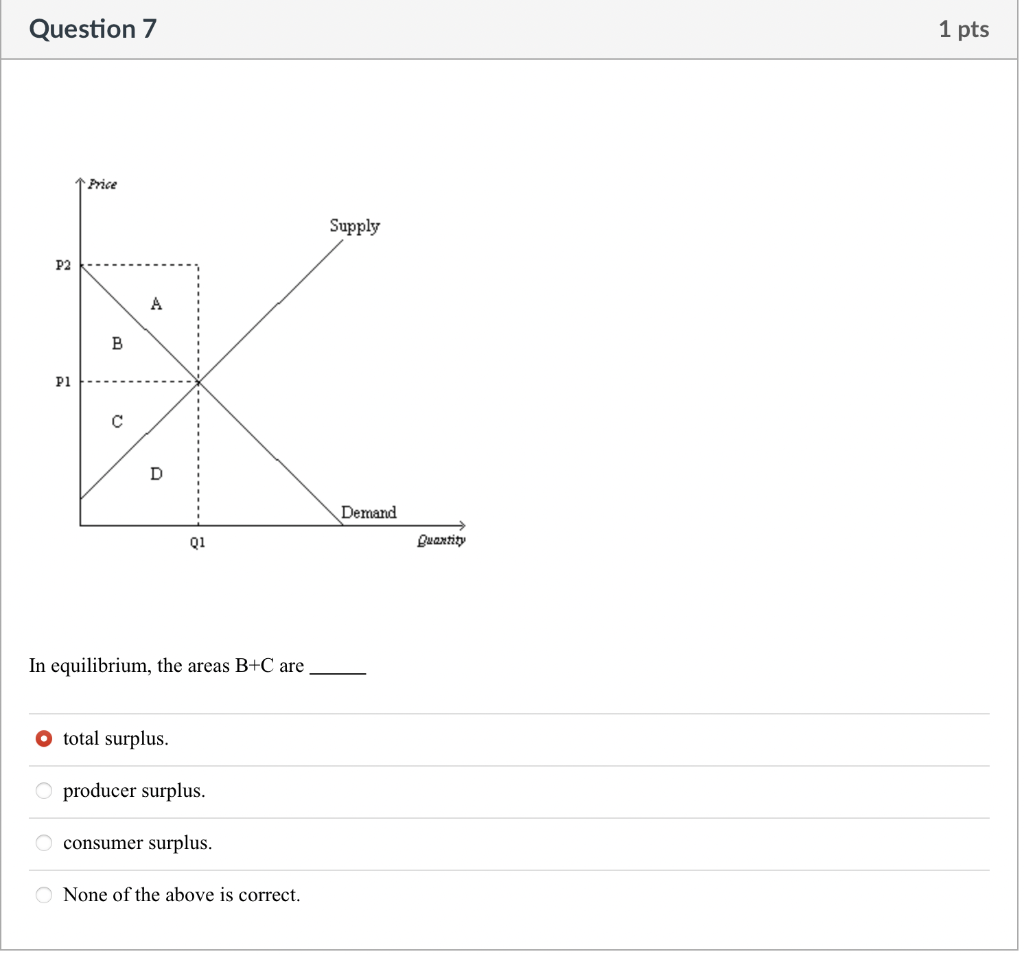Click area C on the graph
The image size is (1024, 954).
(x=118, y=421)
